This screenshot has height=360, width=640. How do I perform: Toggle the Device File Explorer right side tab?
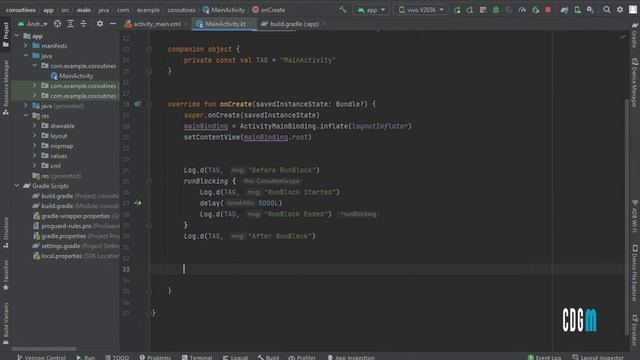pos(635,273)
